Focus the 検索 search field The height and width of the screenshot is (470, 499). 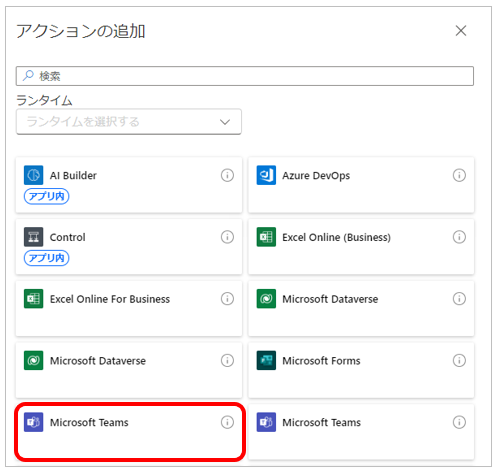pyautogui.click(x=245, y=76)
